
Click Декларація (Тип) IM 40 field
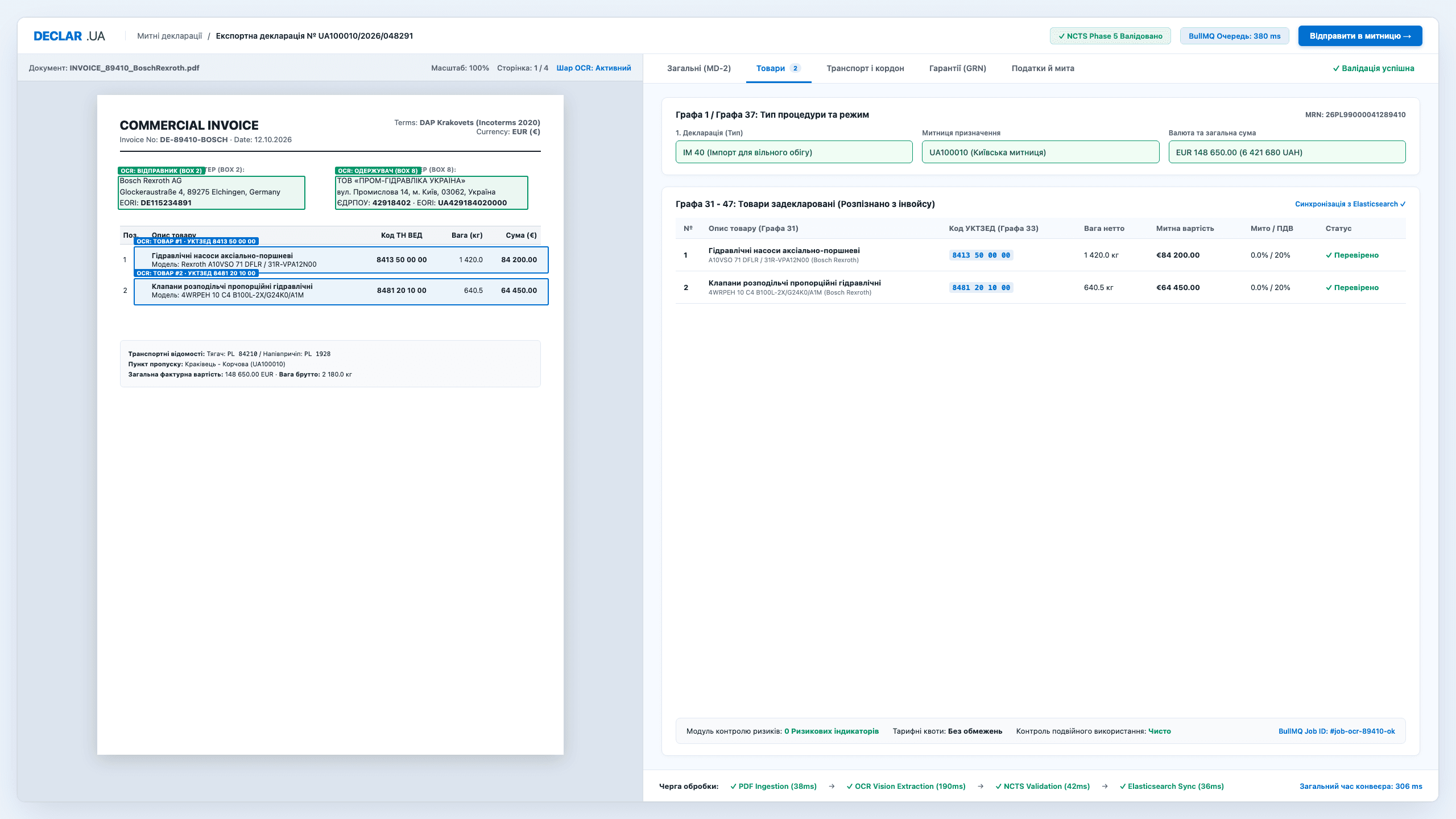click(794, 152)
